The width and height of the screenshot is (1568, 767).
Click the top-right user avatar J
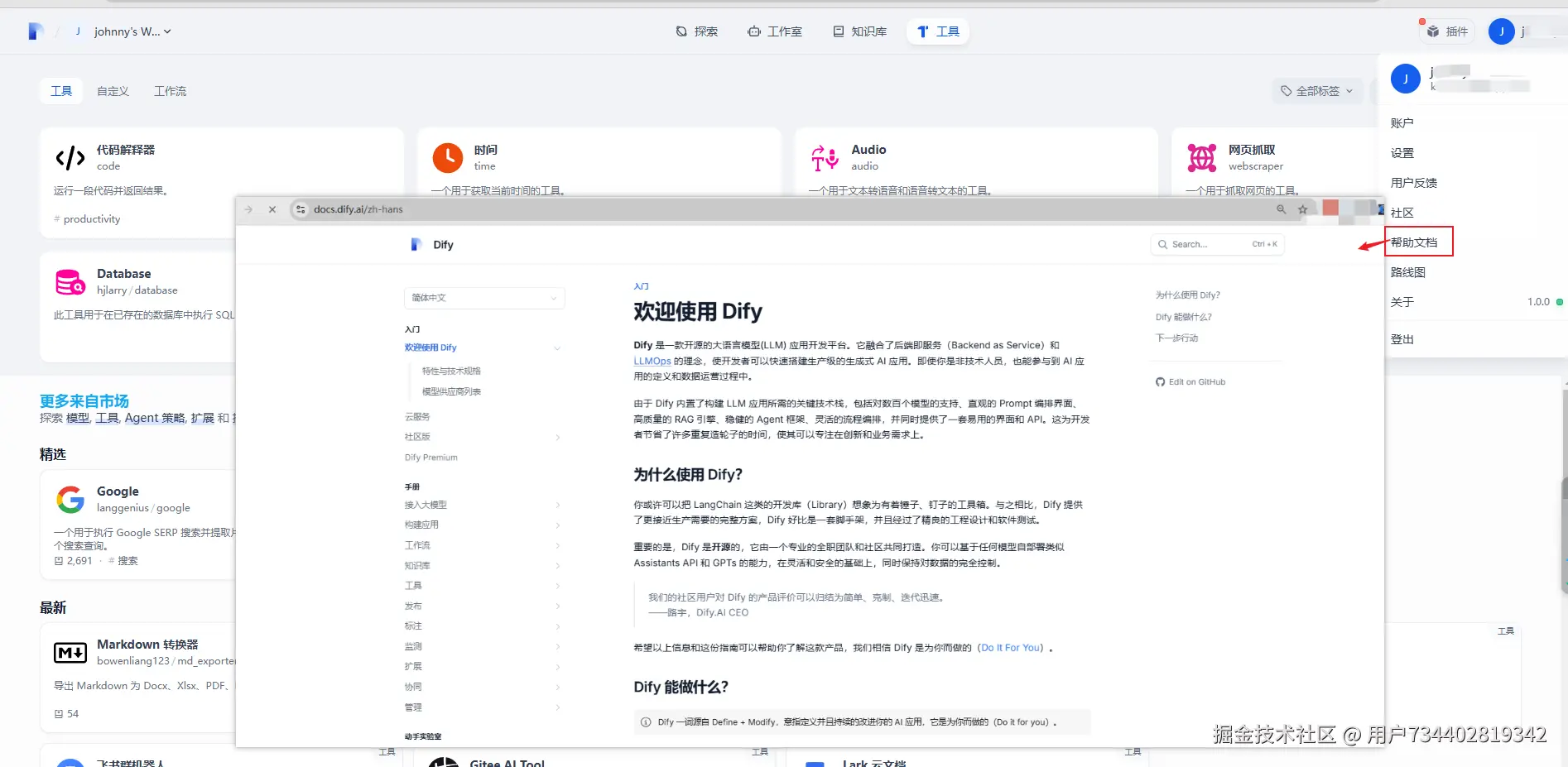pyautogui.click(x=1501, y=31)
